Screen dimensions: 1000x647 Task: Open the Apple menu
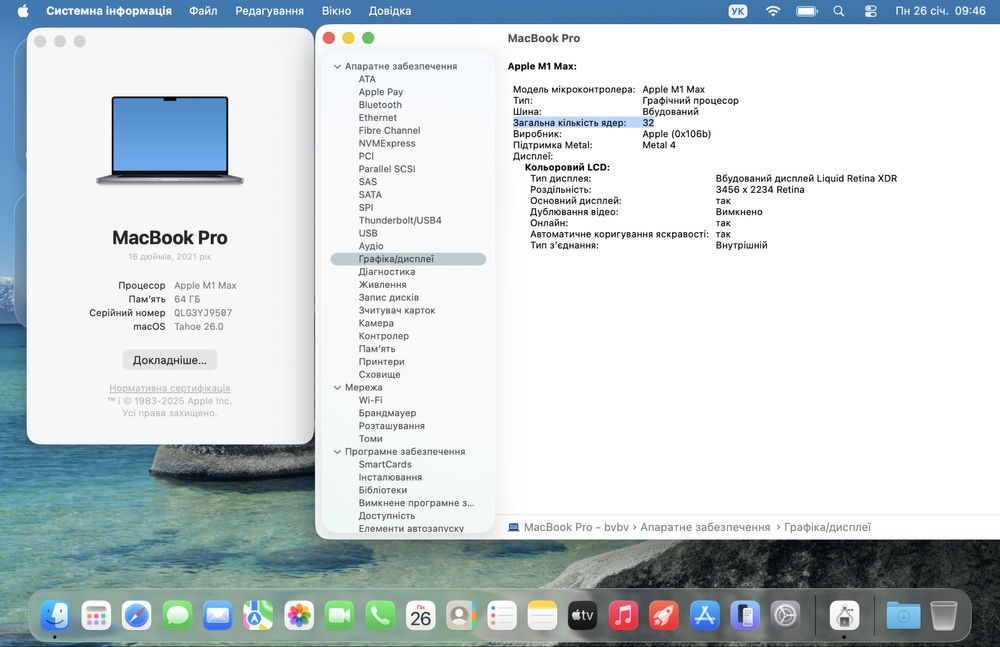[x=23, y=11]
